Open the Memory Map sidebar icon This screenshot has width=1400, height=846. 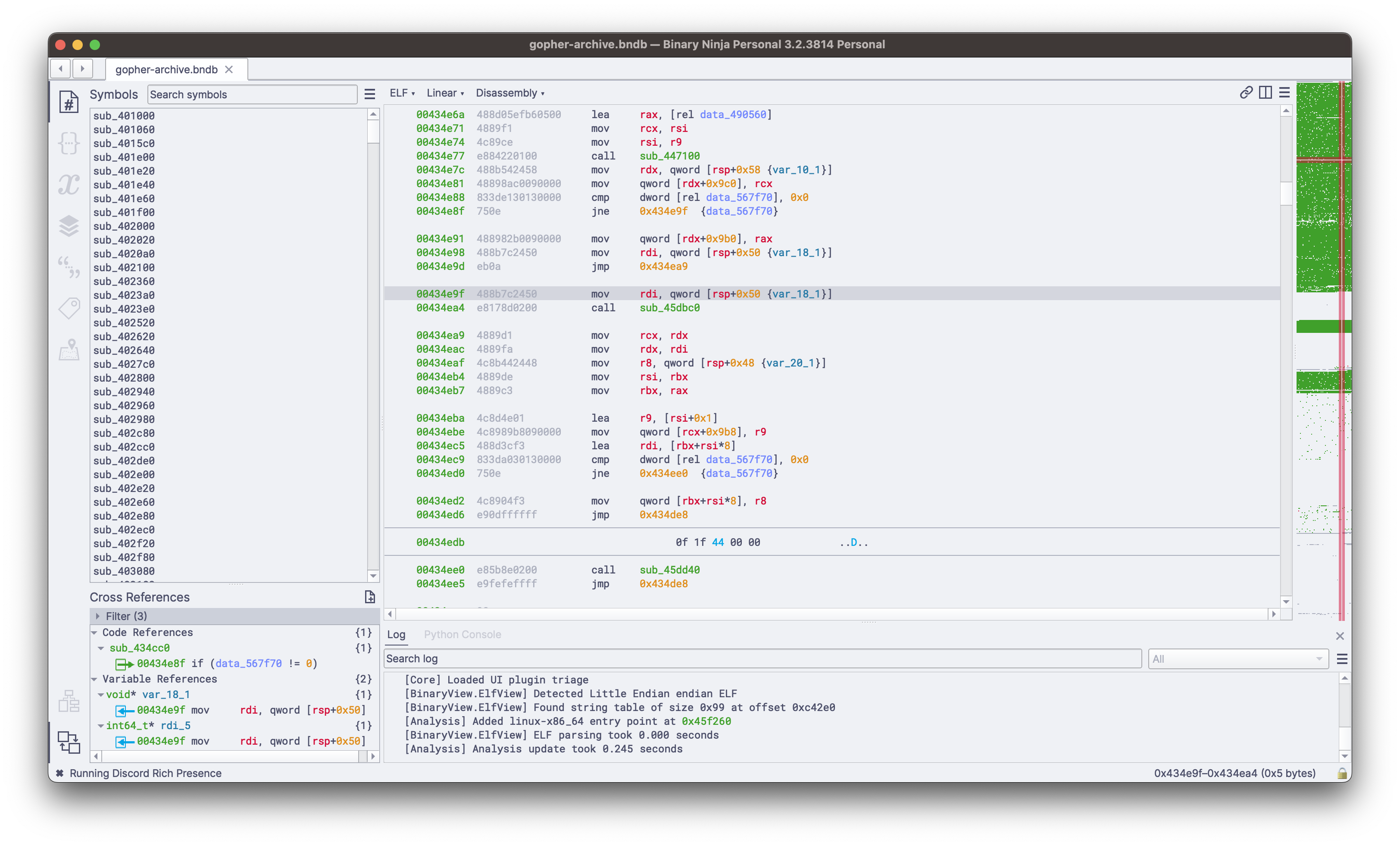coord(69,349)
